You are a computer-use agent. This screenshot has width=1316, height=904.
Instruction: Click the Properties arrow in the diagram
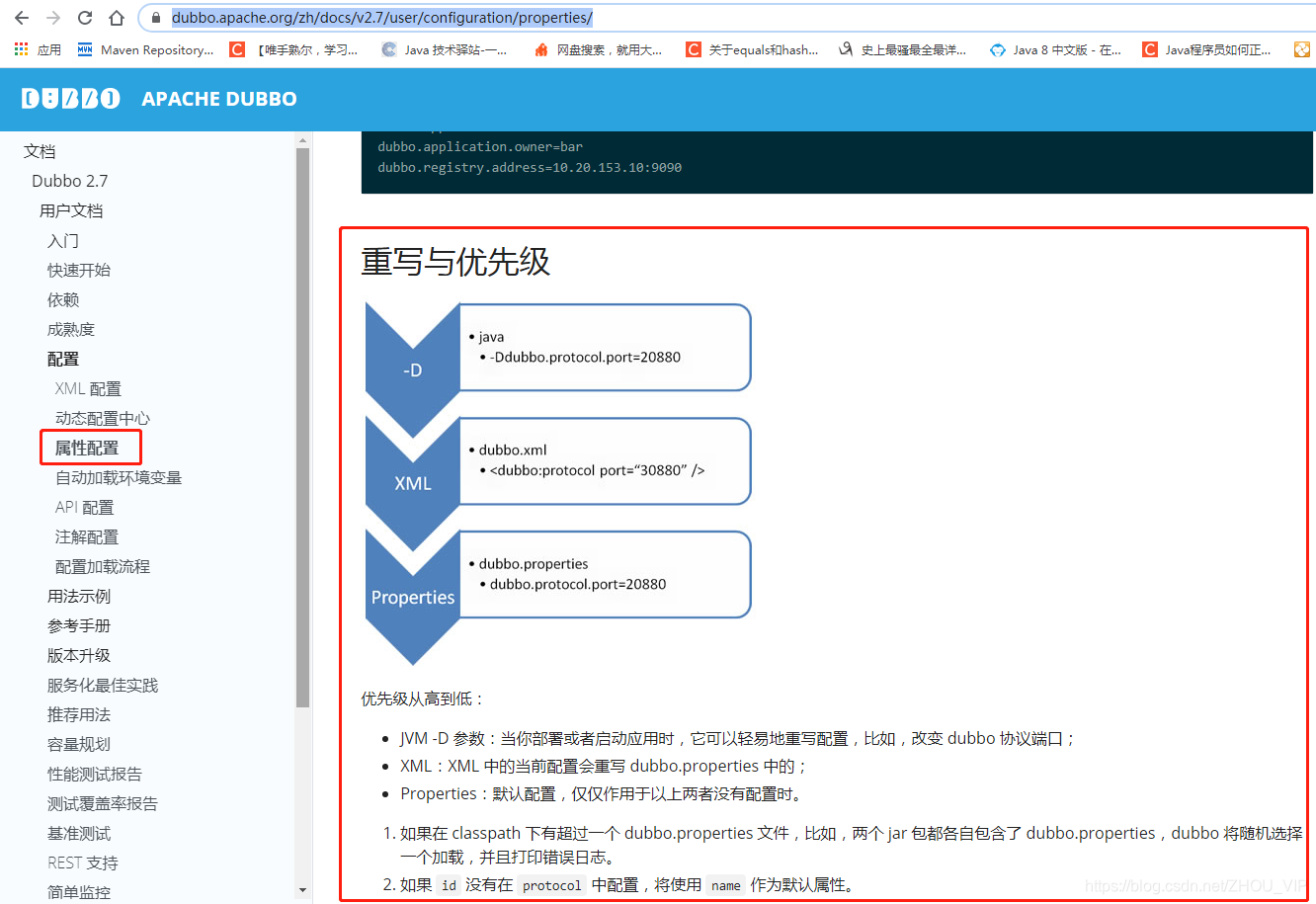tap(413, 597)
